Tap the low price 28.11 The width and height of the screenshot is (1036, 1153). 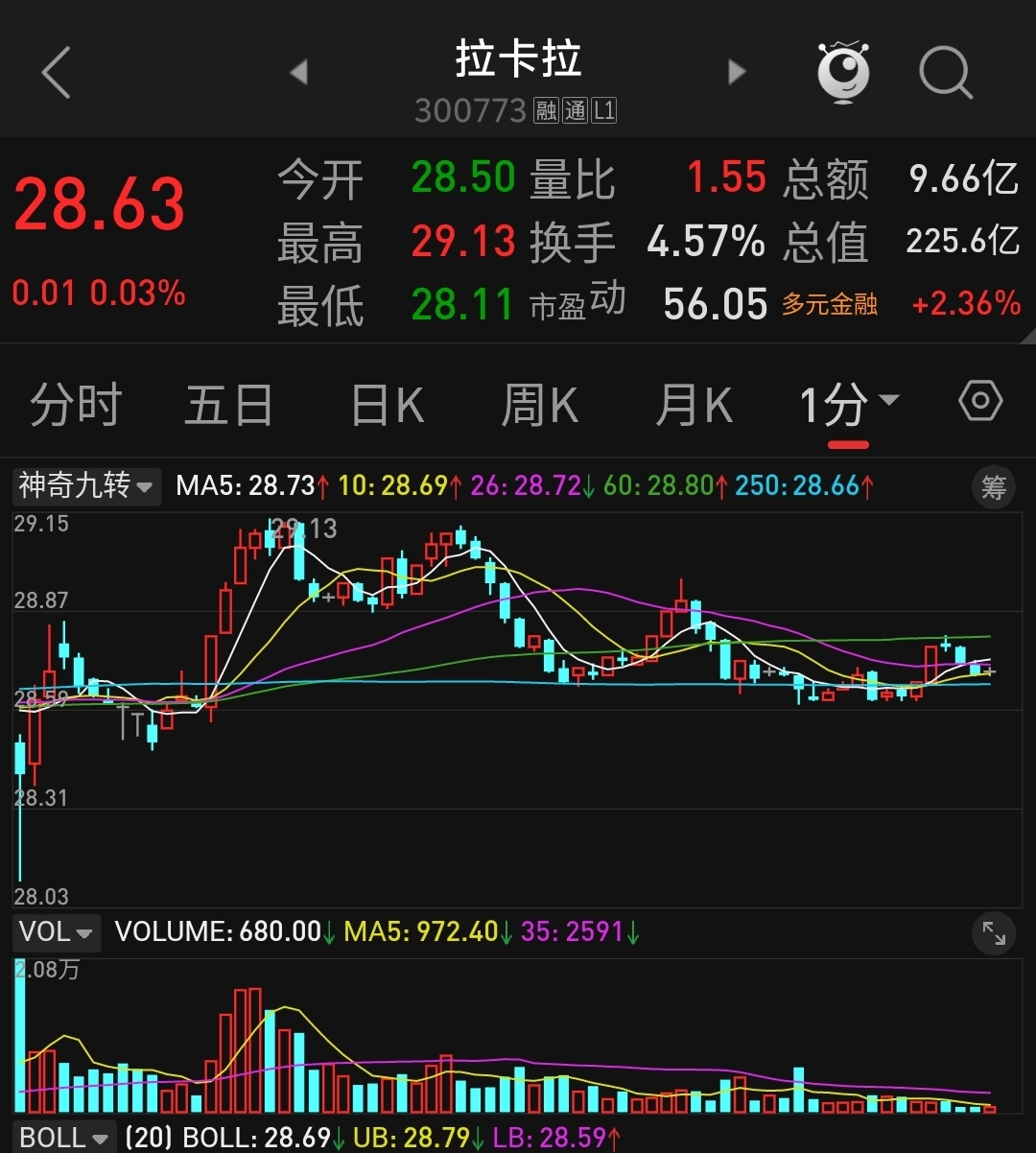(463, 305)
